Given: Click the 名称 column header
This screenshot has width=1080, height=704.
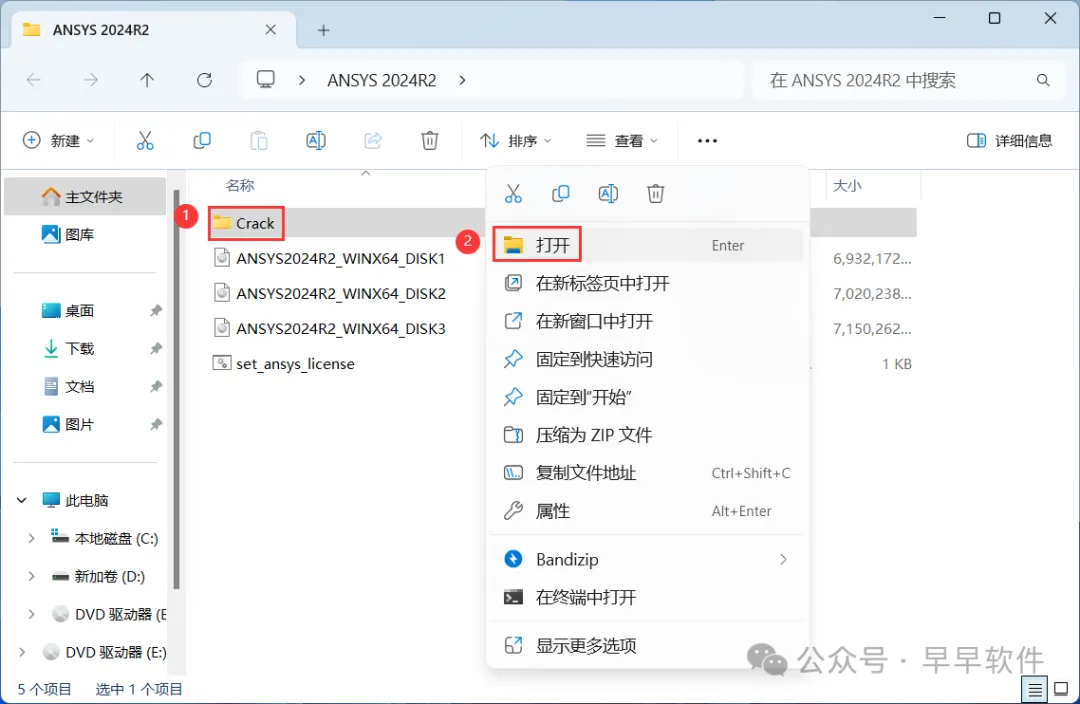Looking at the screenshot, I should click(x=240, y=185).
